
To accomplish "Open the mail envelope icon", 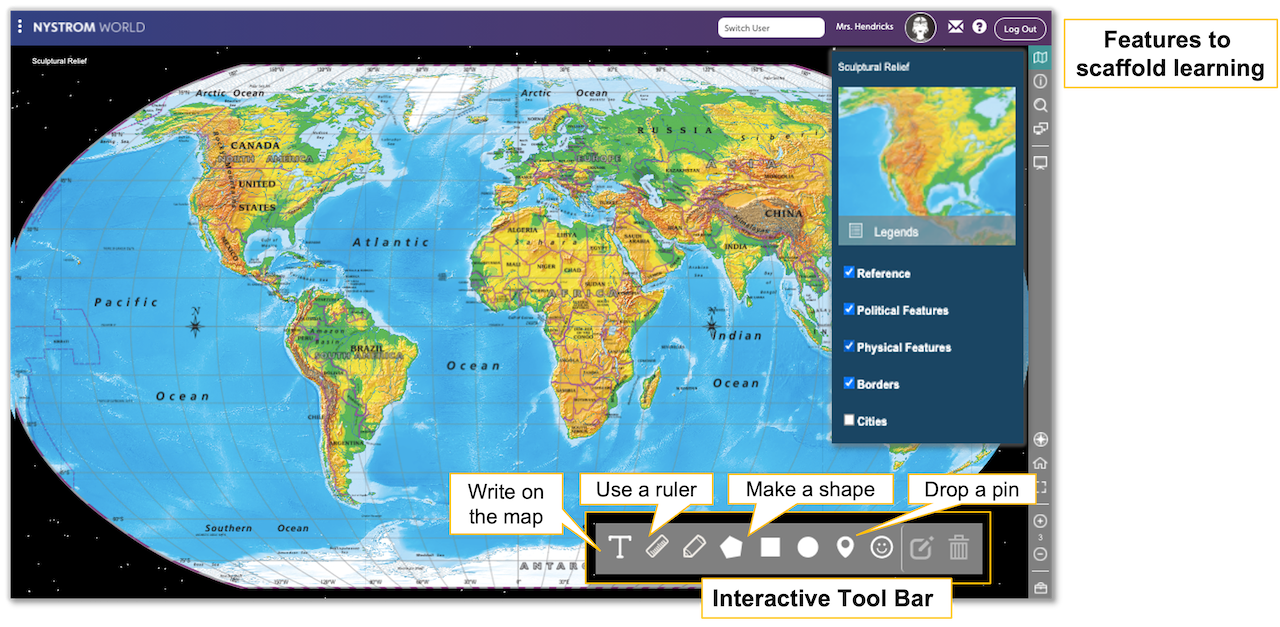I will click(x=956, y=28).
